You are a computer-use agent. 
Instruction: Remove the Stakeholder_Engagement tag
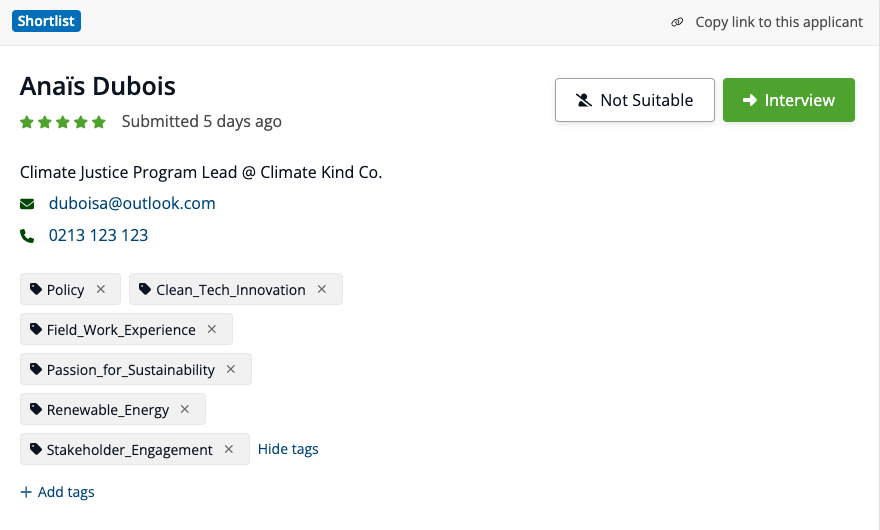[229, 449]
